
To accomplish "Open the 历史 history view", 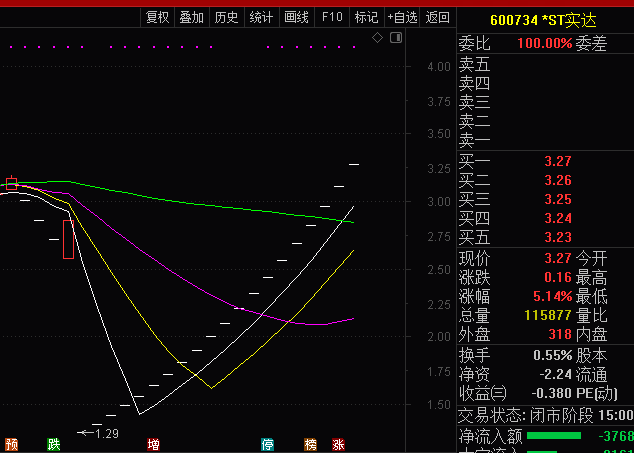I will pos(226,17).
